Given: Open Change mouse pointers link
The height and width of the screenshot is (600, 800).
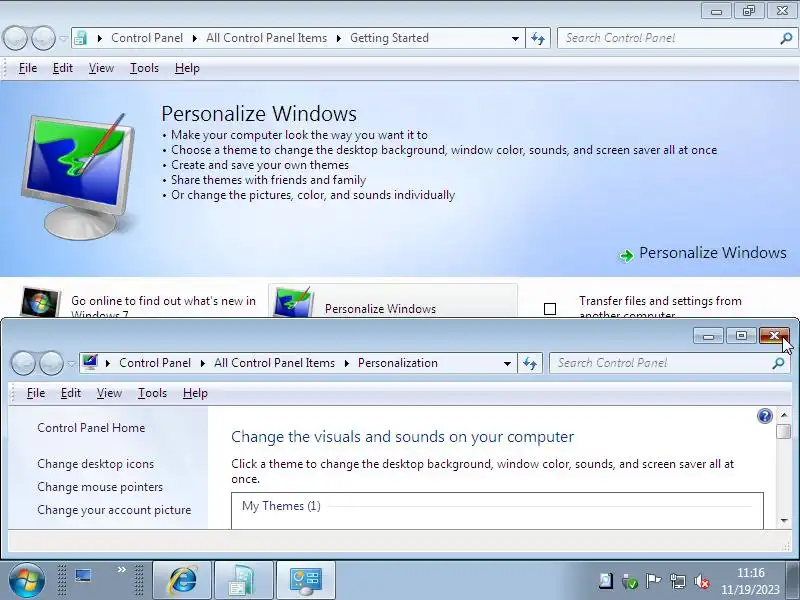Looking at the screenshot, I should pos(100,487).
